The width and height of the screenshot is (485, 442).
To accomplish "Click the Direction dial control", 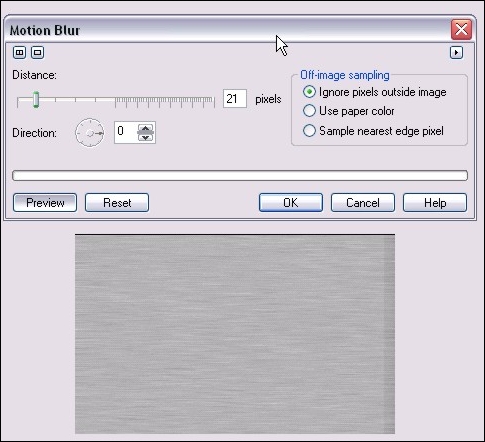I will (x=90, y=133).
